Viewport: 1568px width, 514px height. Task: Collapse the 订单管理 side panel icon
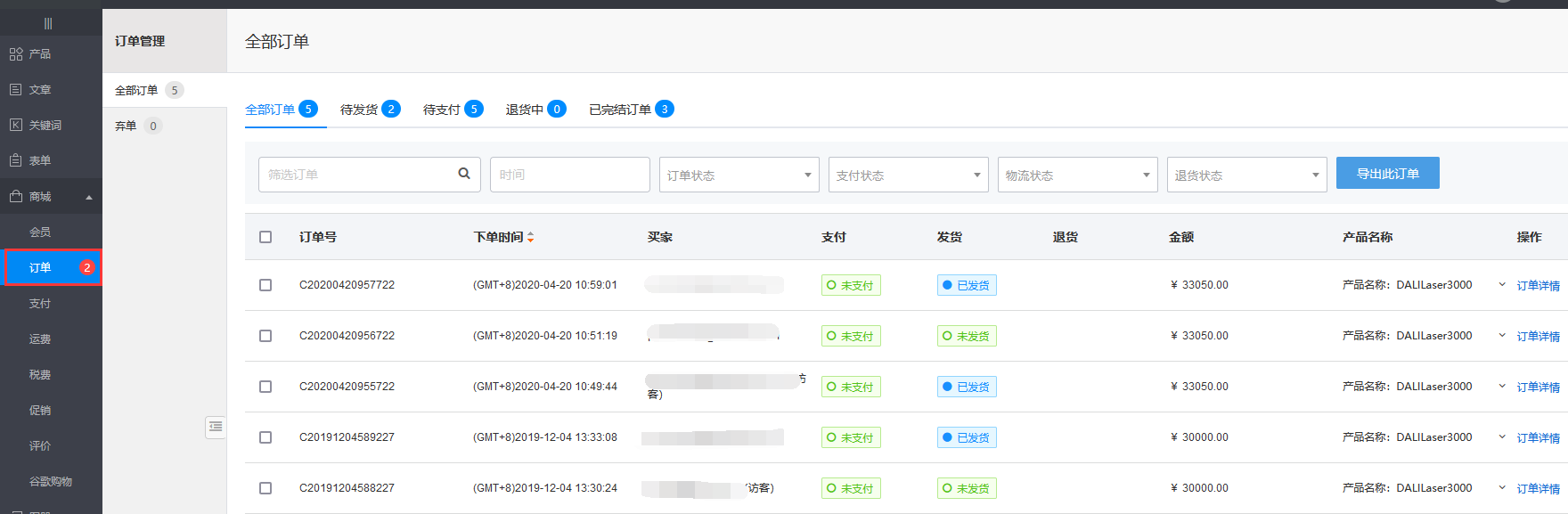tap(216, 427)
